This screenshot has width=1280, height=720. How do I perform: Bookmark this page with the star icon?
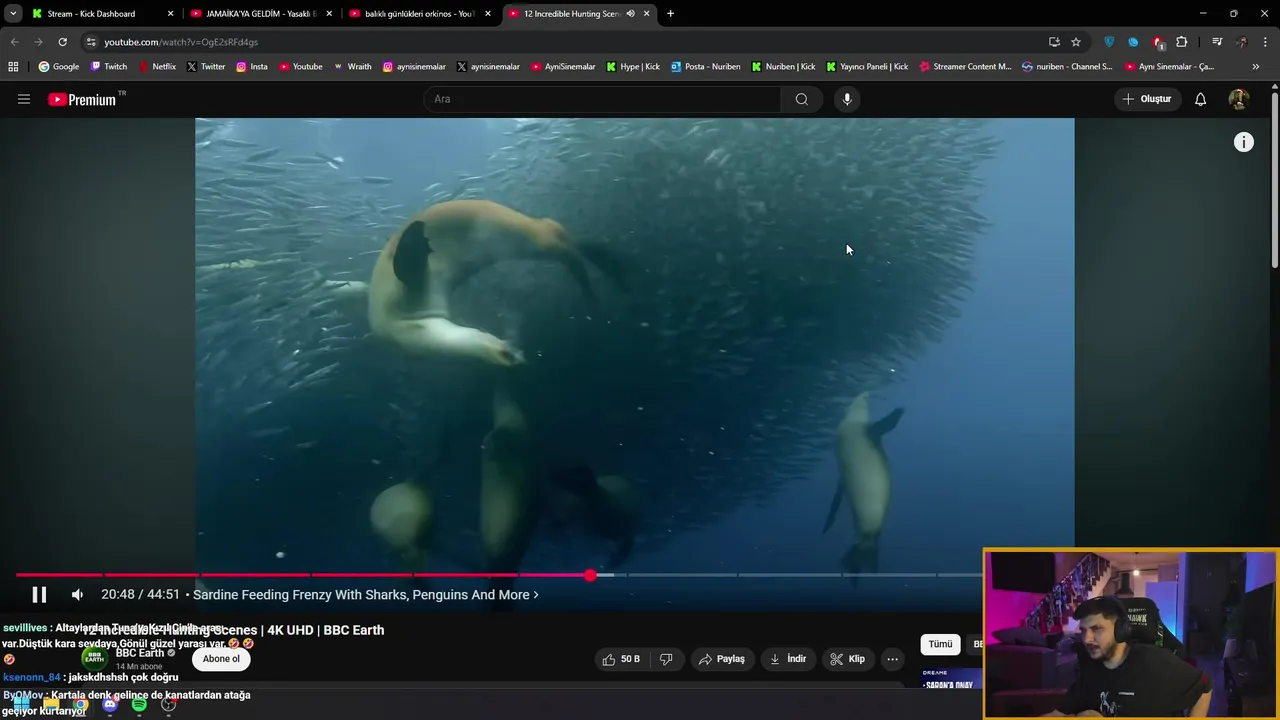tap(1076, 42)
